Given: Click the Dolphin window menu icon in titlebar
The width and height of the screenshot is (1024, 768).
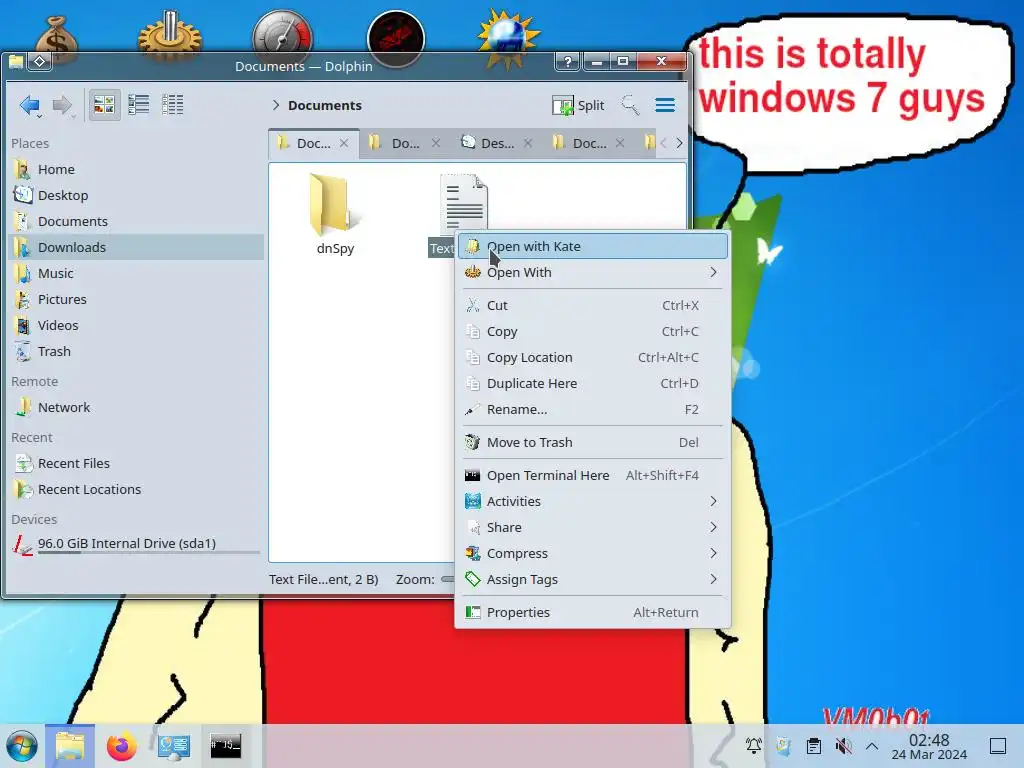Looking at the screenshot, I should click(x=16, y=61).
